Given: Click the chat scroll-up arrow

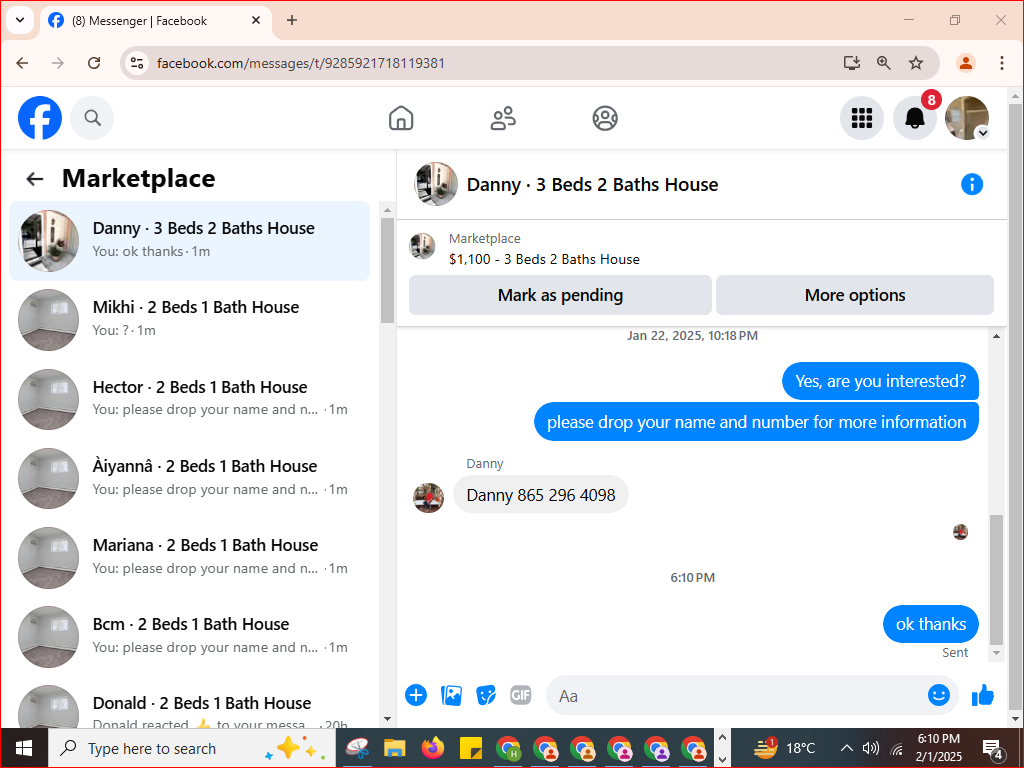Looking at the screenshot, I should [x=996, y=336].
